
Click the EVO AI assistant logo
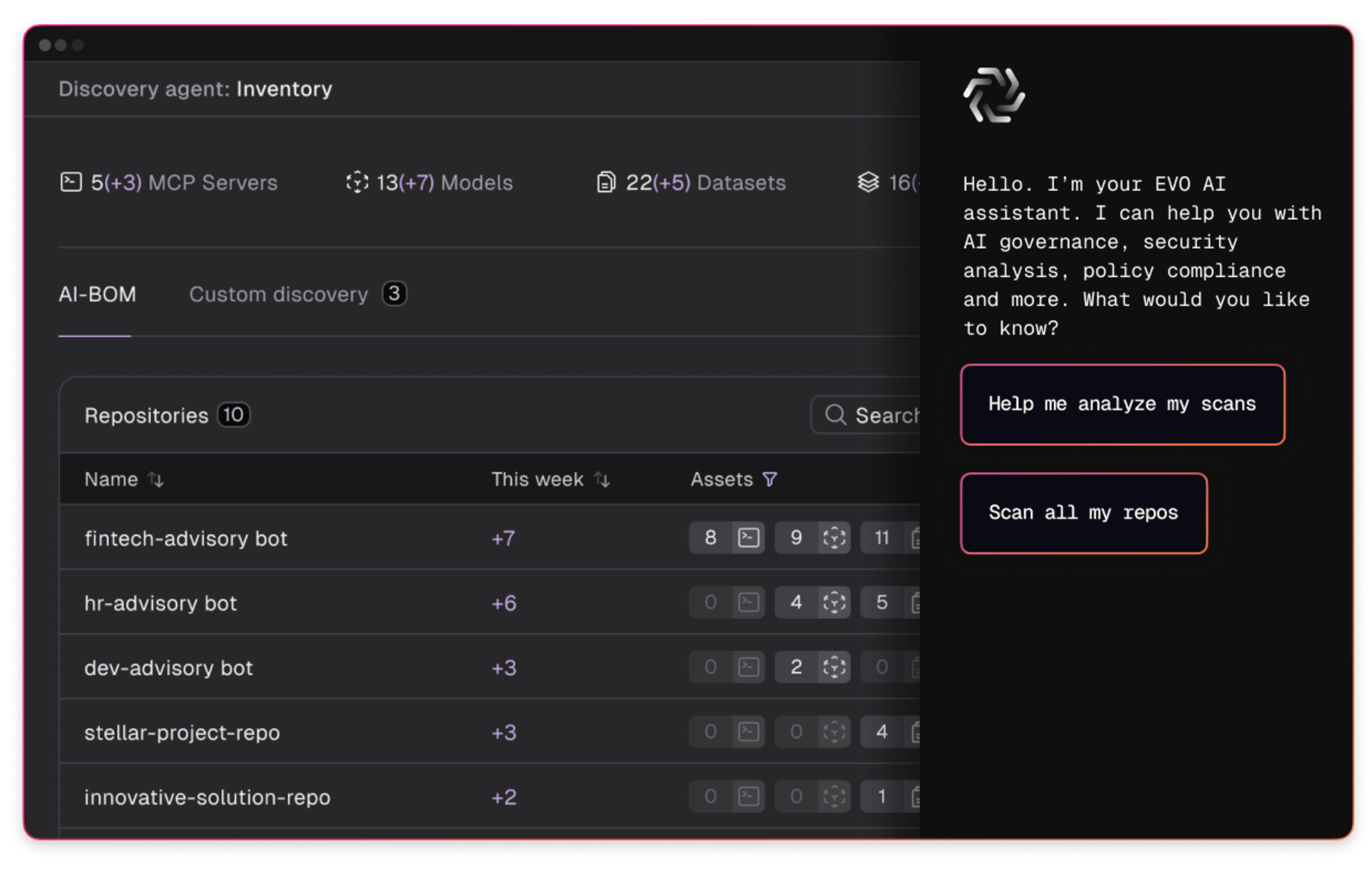[994, 95]
